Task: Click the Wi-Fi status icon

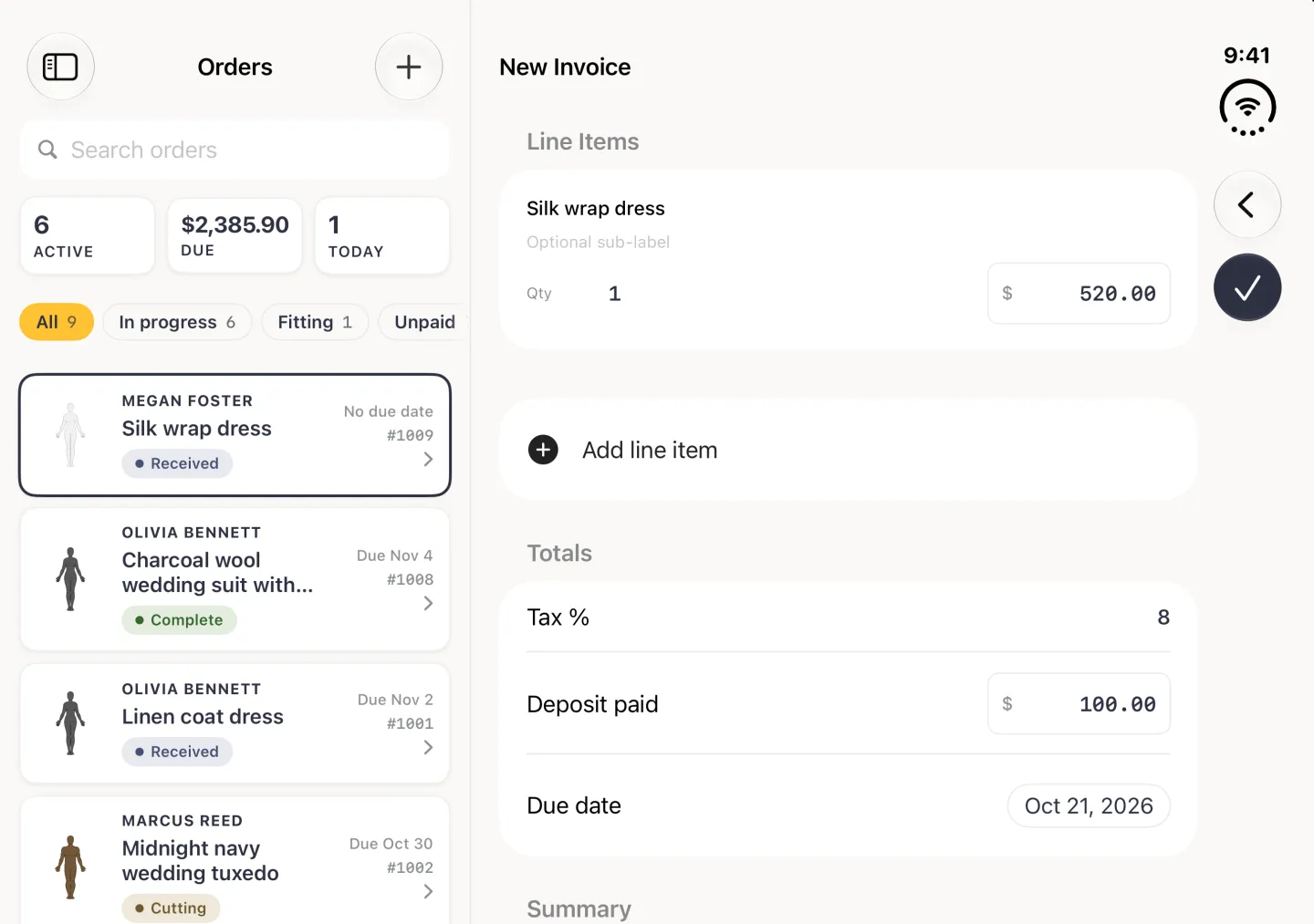Action: [x=1246, y=108]
